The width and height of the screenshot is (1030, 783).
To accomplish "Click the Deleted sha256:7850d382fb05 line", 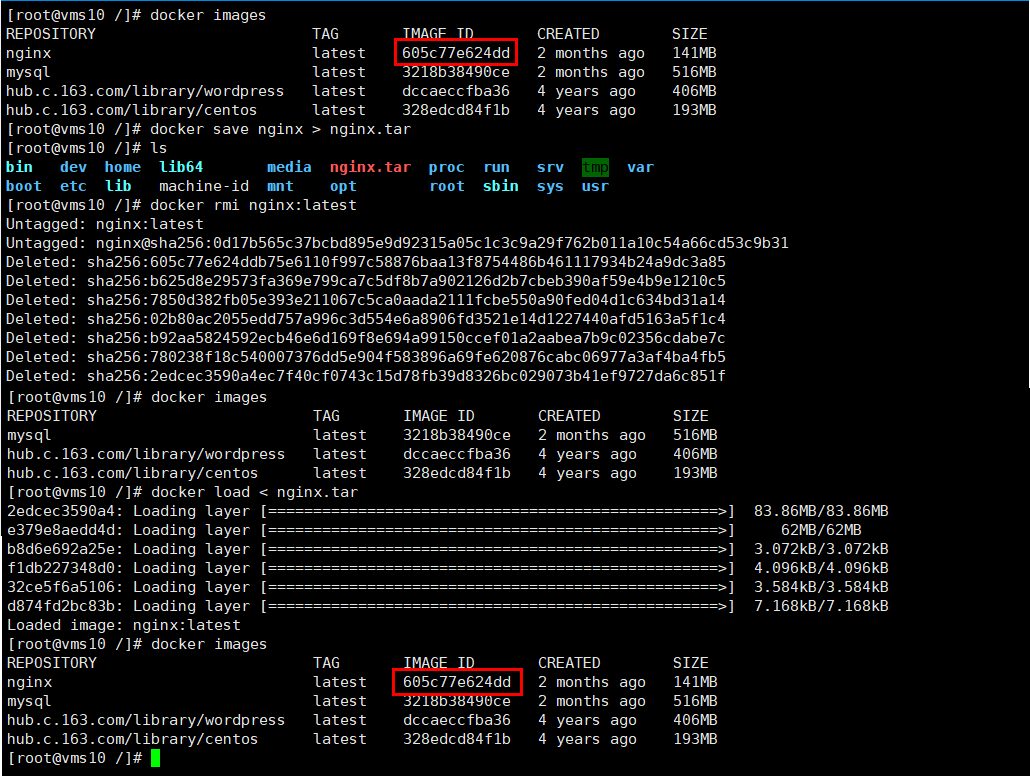I will coord(366,301).
